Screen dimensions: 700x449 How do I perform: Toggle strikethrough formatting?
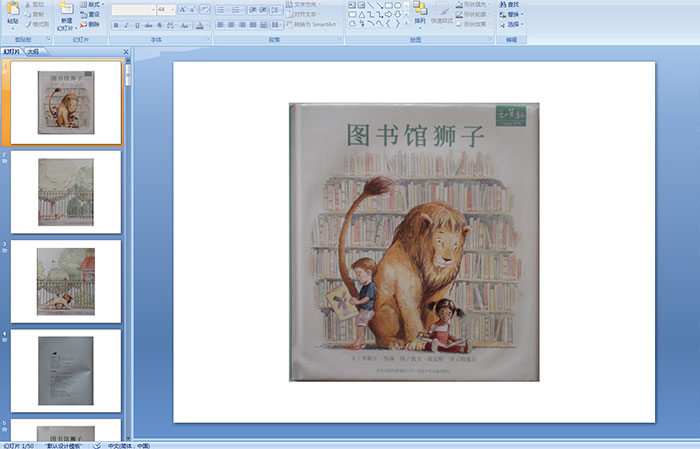[x=148, y=25]
